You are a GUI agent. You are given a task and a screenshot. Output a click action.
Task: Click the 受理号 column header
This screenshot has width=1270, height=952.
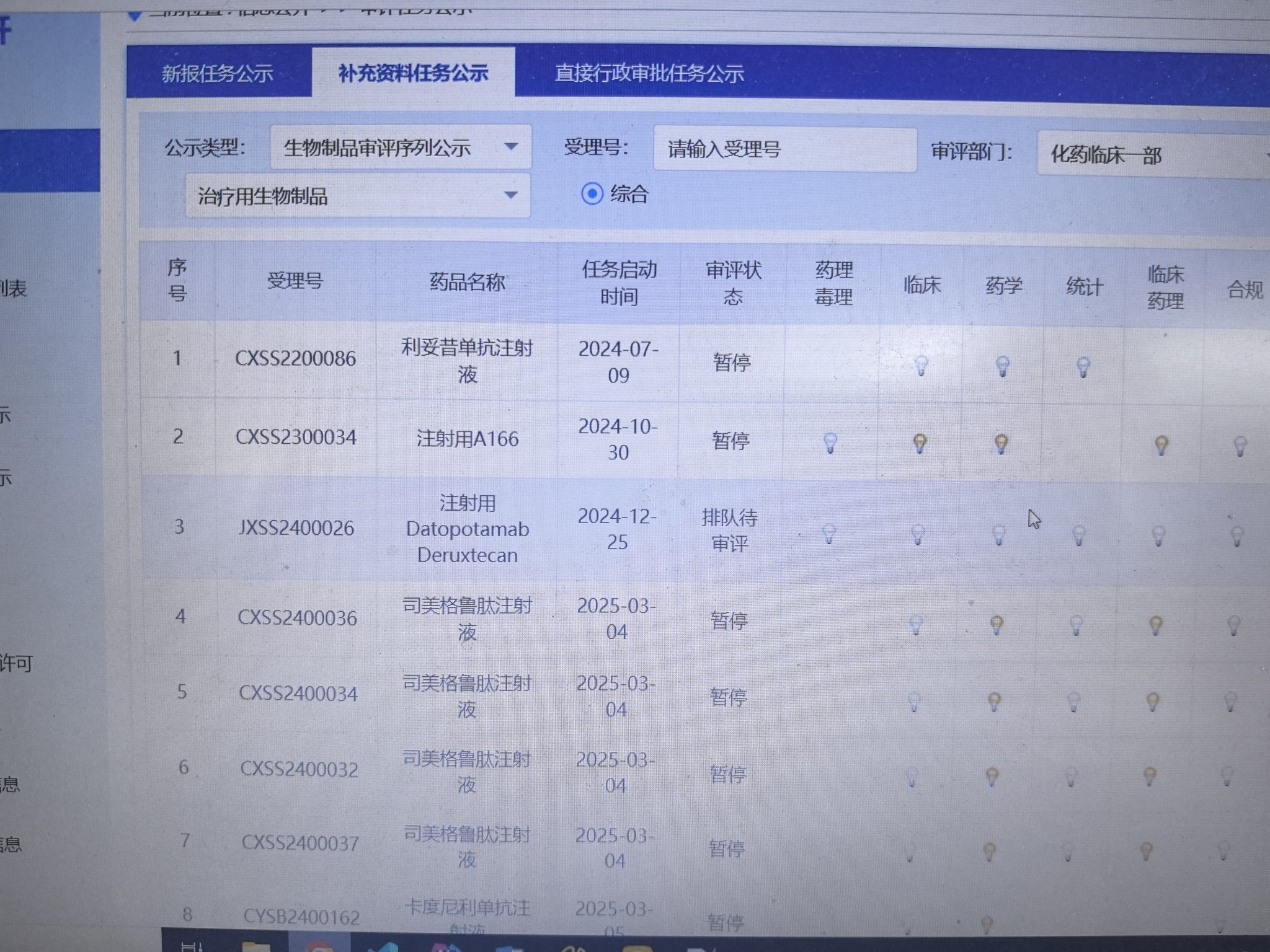coord(295,281)
